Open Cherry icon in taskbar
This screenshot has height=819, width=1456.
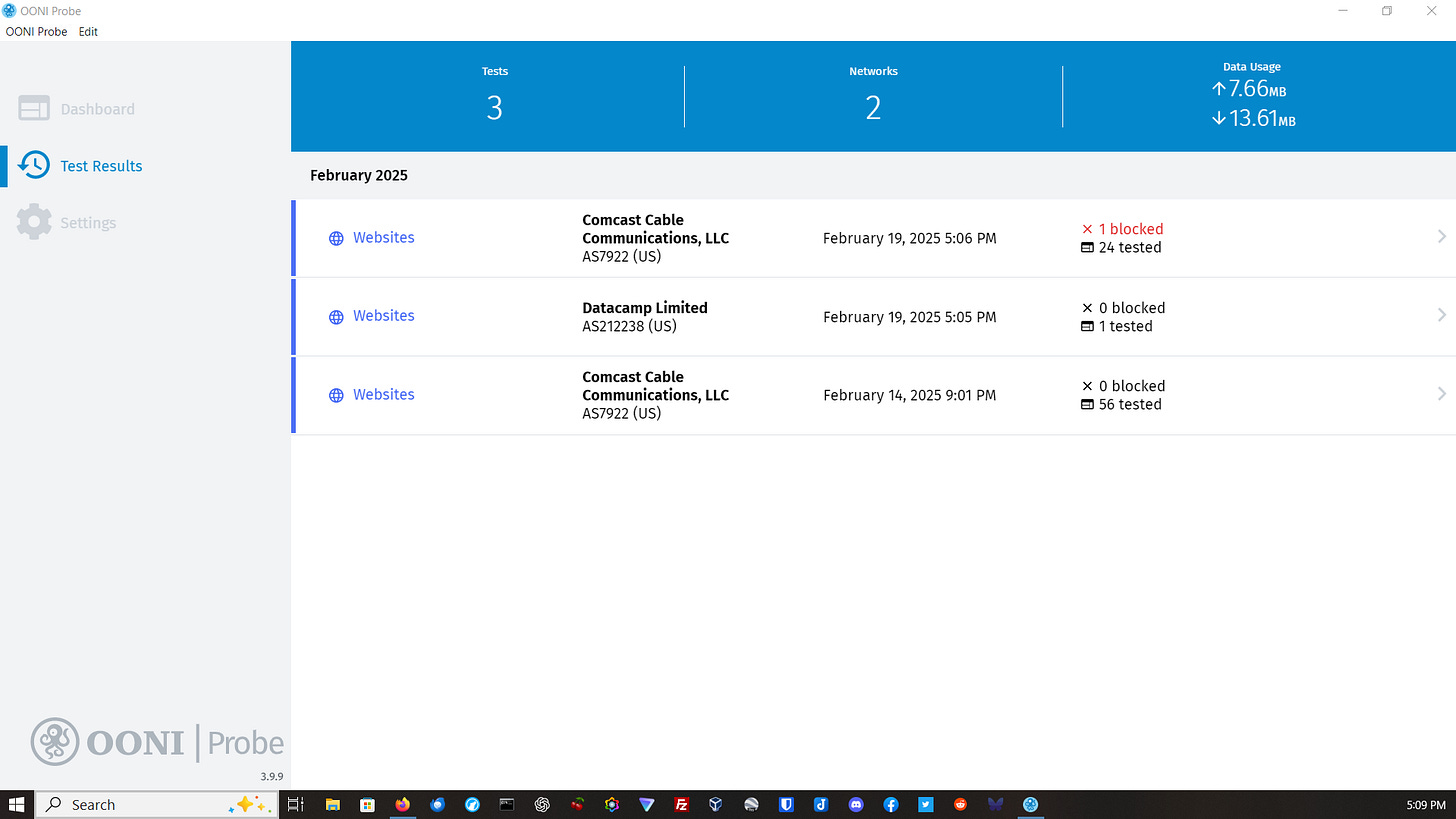[x=577, y=804]
